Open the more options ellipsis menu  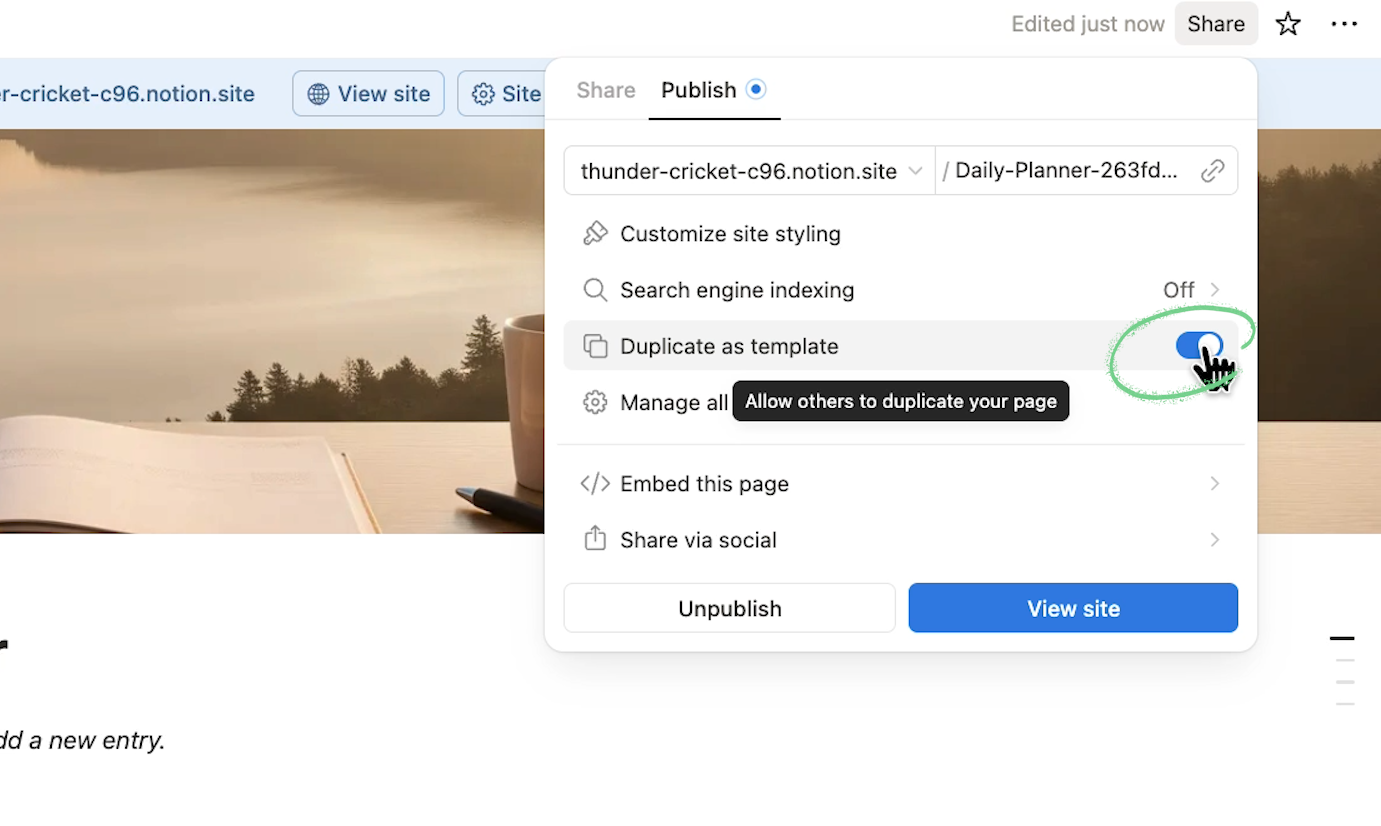[1344, 23]
